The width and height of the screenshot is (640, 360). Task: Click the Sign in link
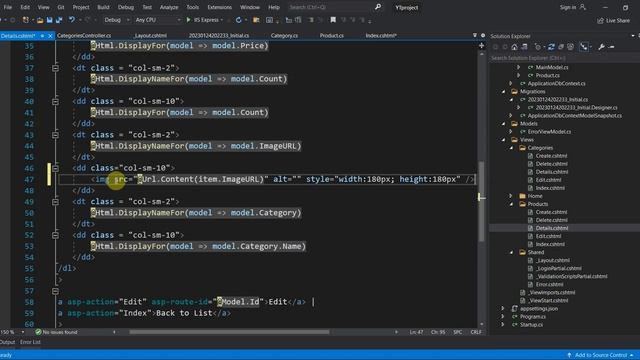(568, 7)
